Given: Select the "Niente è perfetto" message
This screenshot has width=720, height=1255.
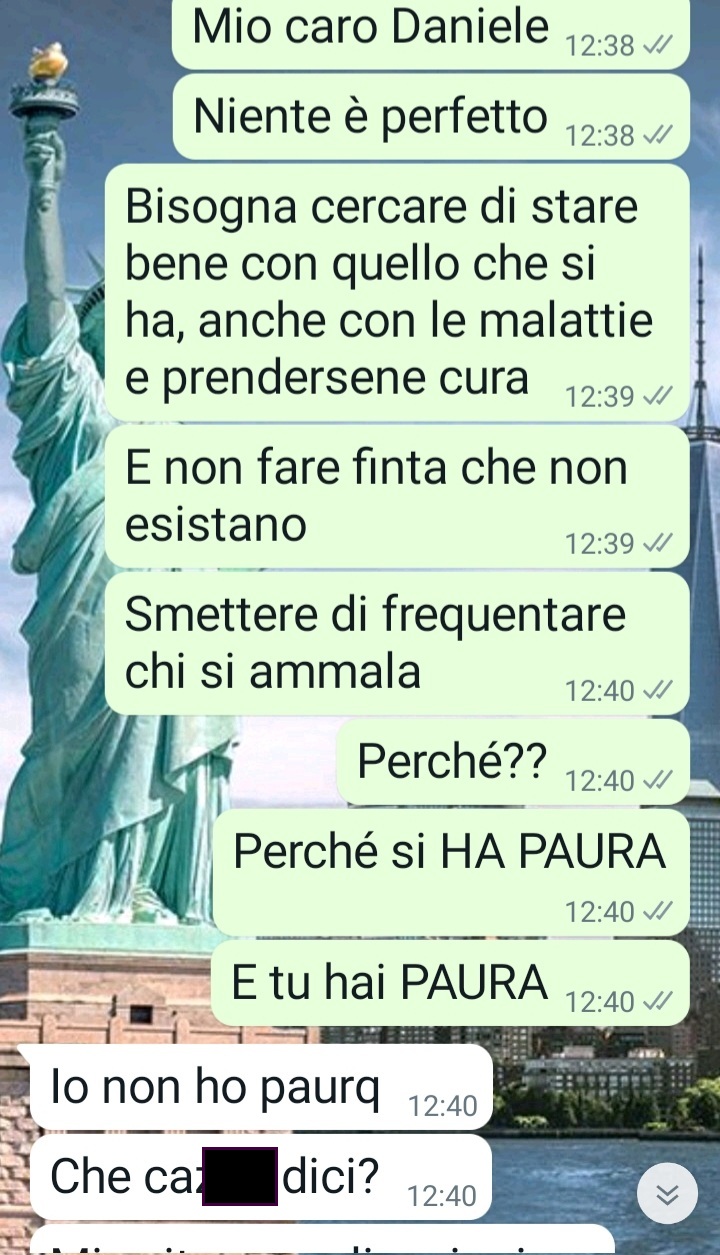Looking at the screenshot, I should click(431, 117).
